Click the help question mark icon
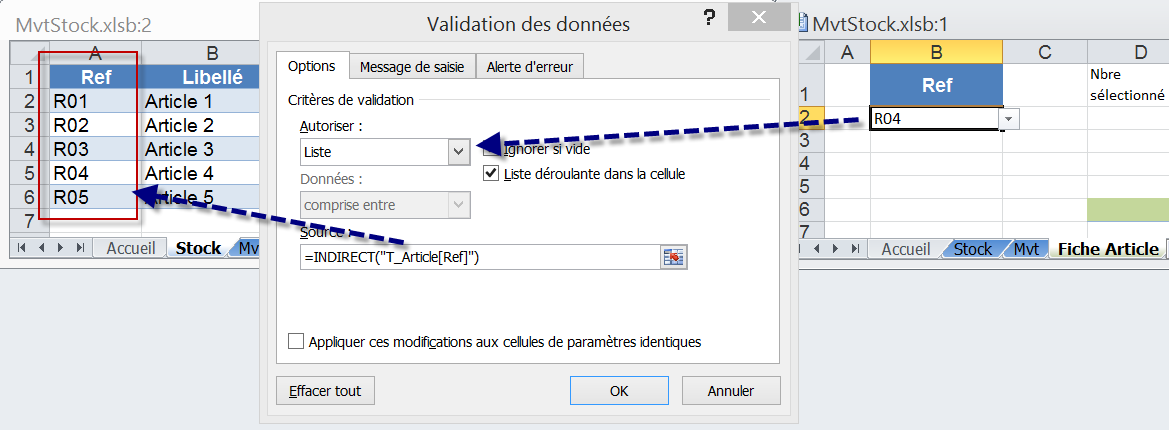Screen dimensions: 1169x430 [x=709, y=17]
